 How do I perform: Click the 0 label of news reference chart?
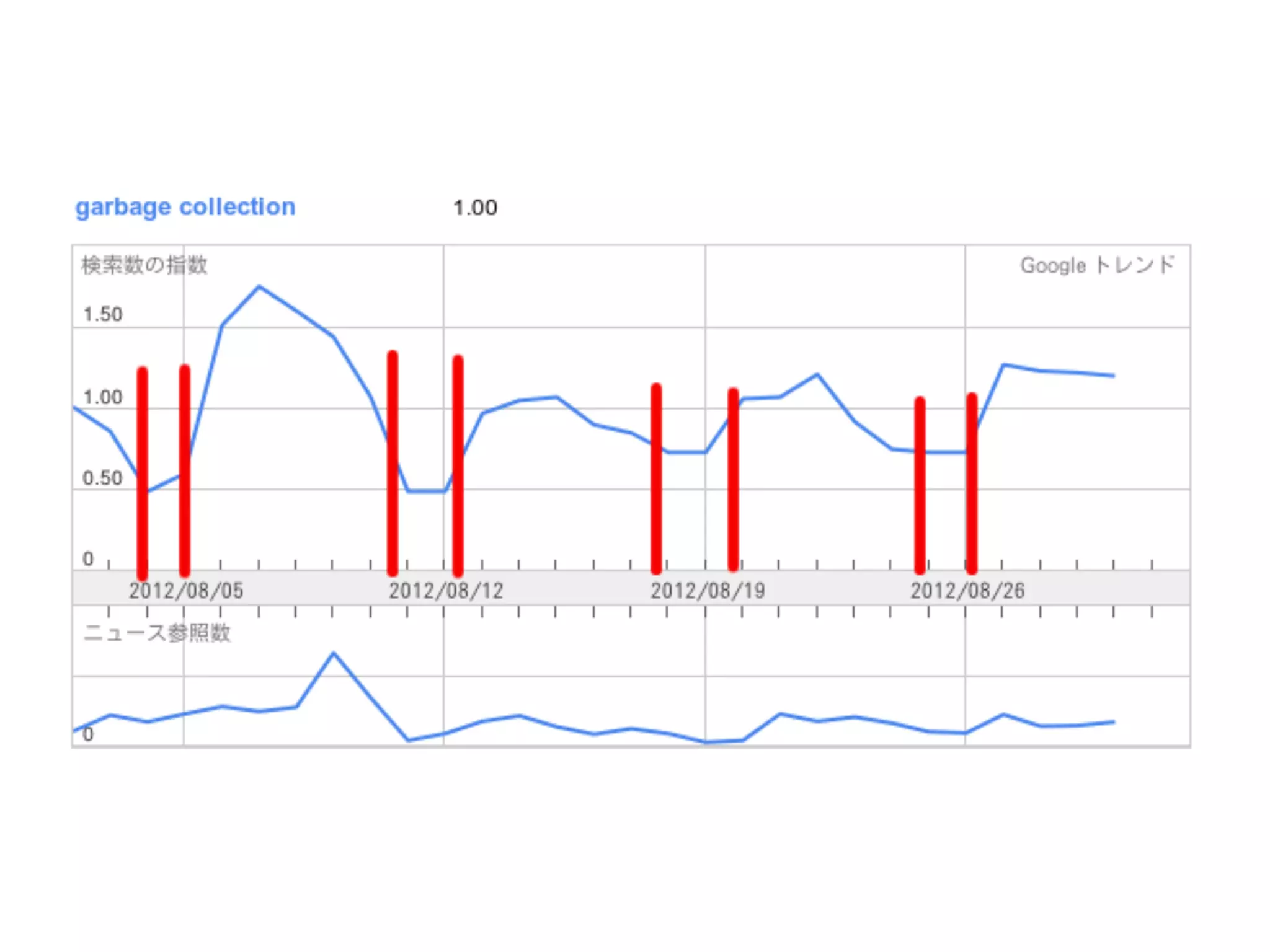(x=88, y=734)
